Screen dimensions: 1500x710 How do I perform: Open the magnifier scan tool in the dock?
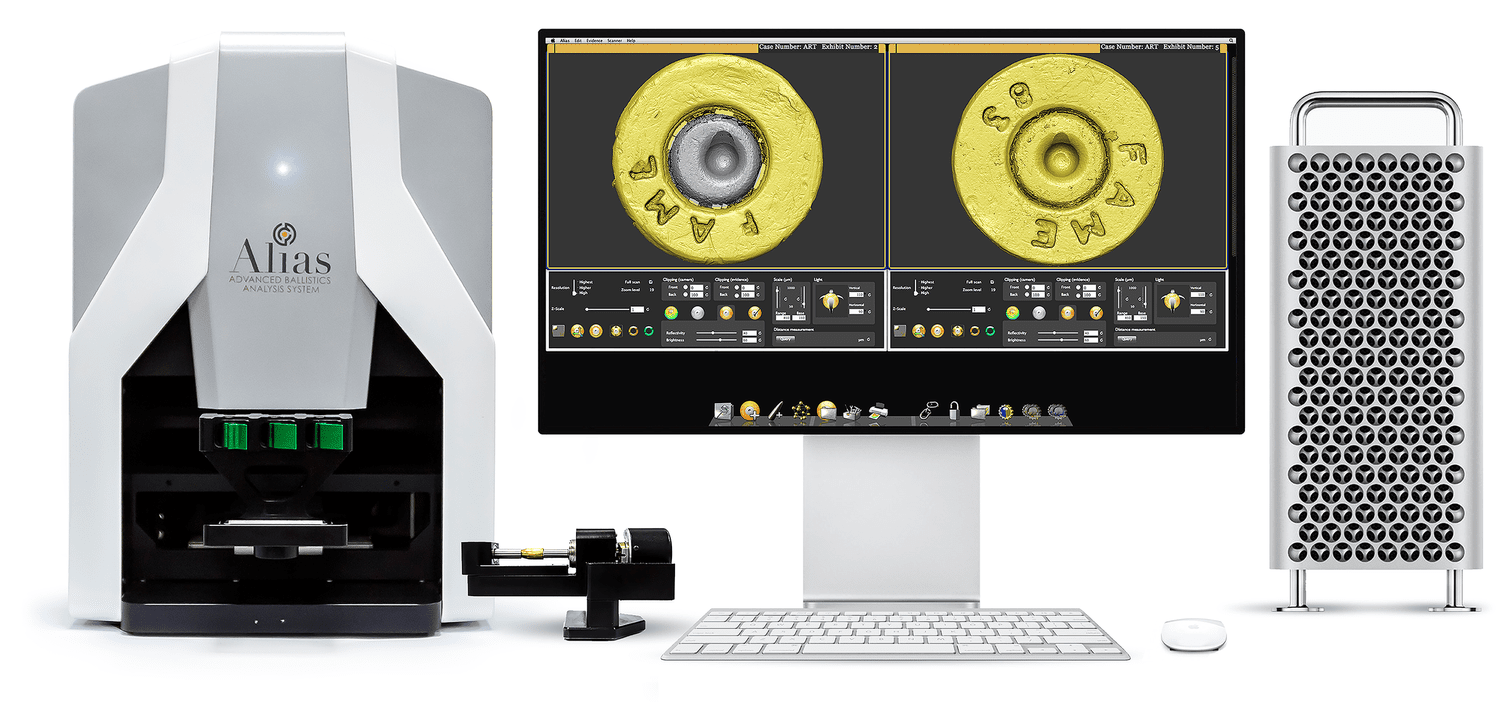[723, 411]
